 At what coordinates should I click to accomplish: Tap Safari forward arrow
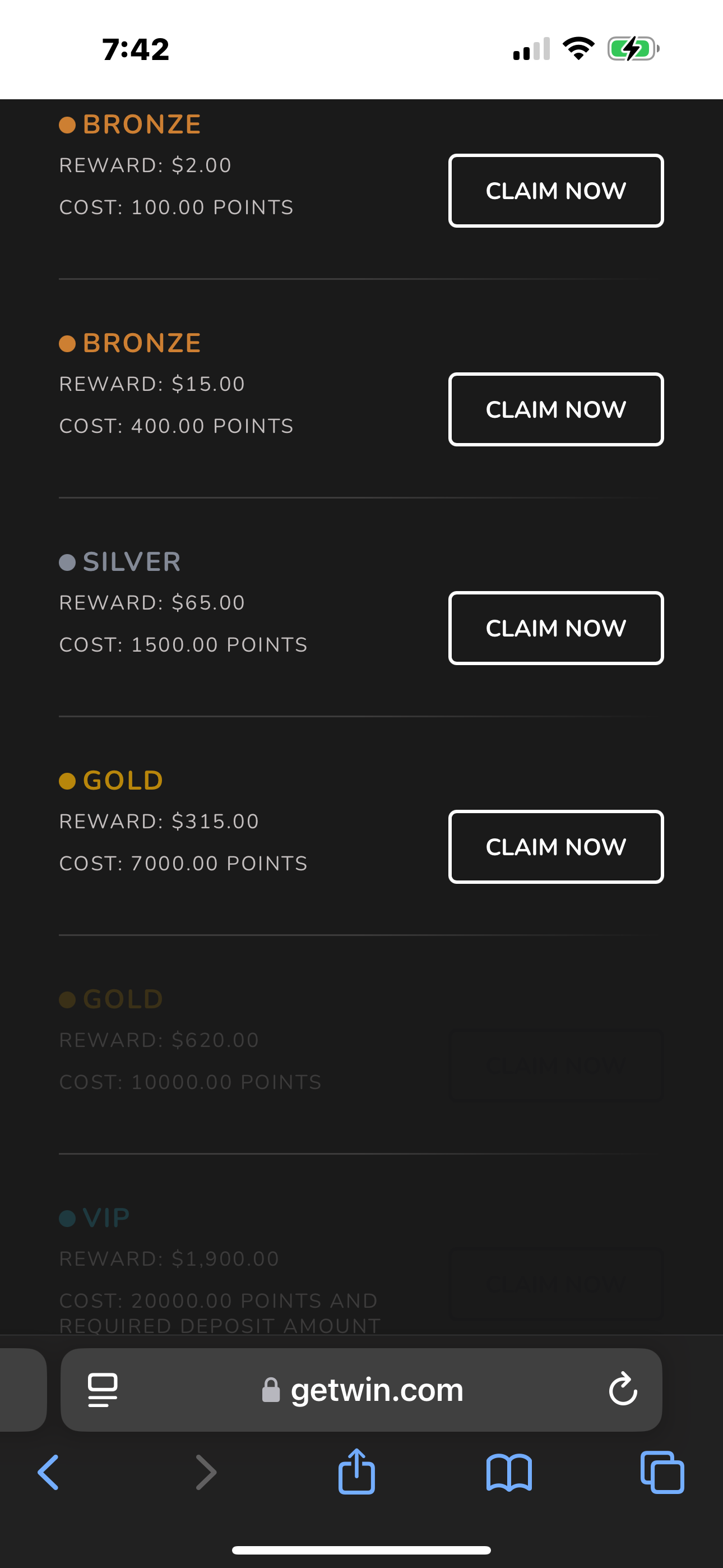(206, 1472)
